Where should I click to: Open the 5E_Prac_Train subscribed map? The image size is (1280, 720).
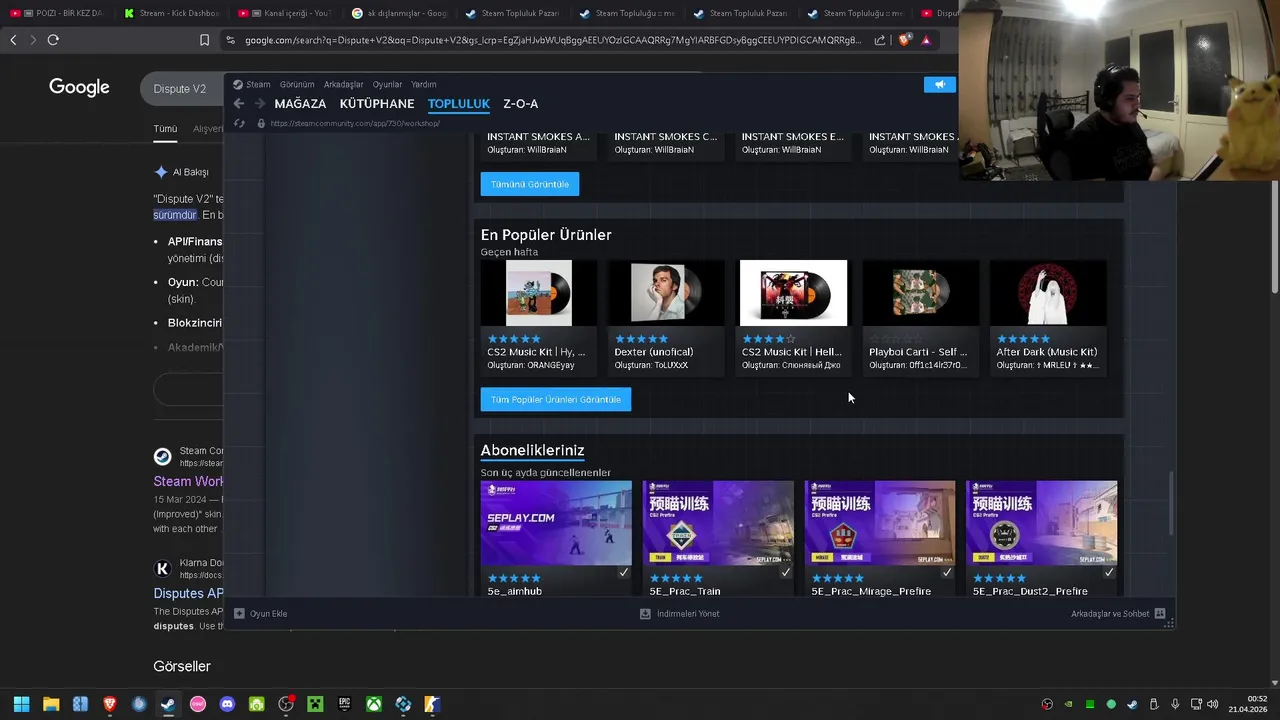[718, 523]
